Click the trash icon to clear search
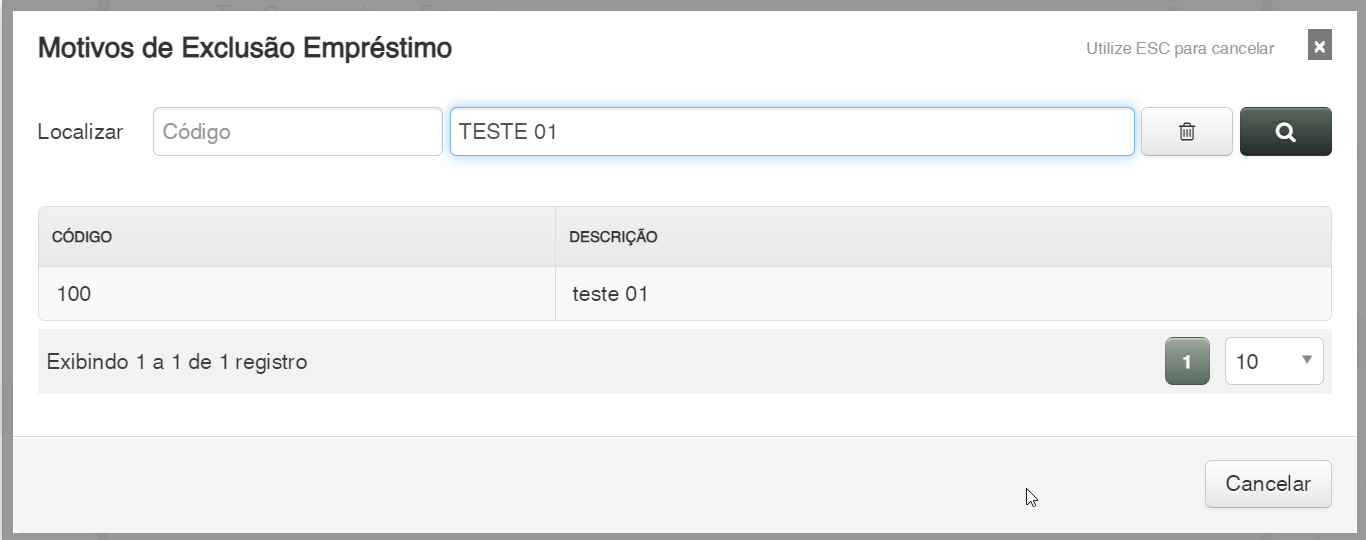The width and height of the screenshot is (1366, 540). click(1187, 132)
